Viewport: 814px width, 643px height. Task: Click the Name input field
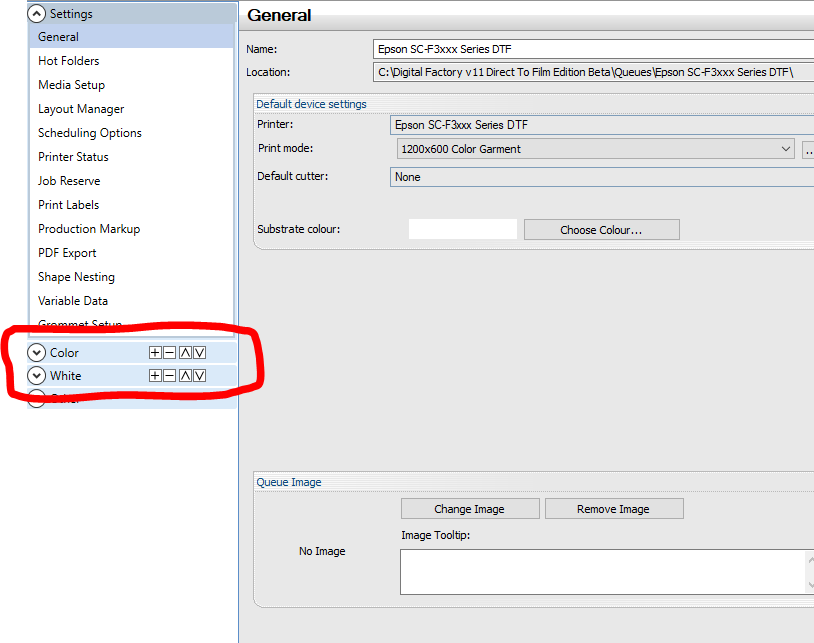(593, 49)
